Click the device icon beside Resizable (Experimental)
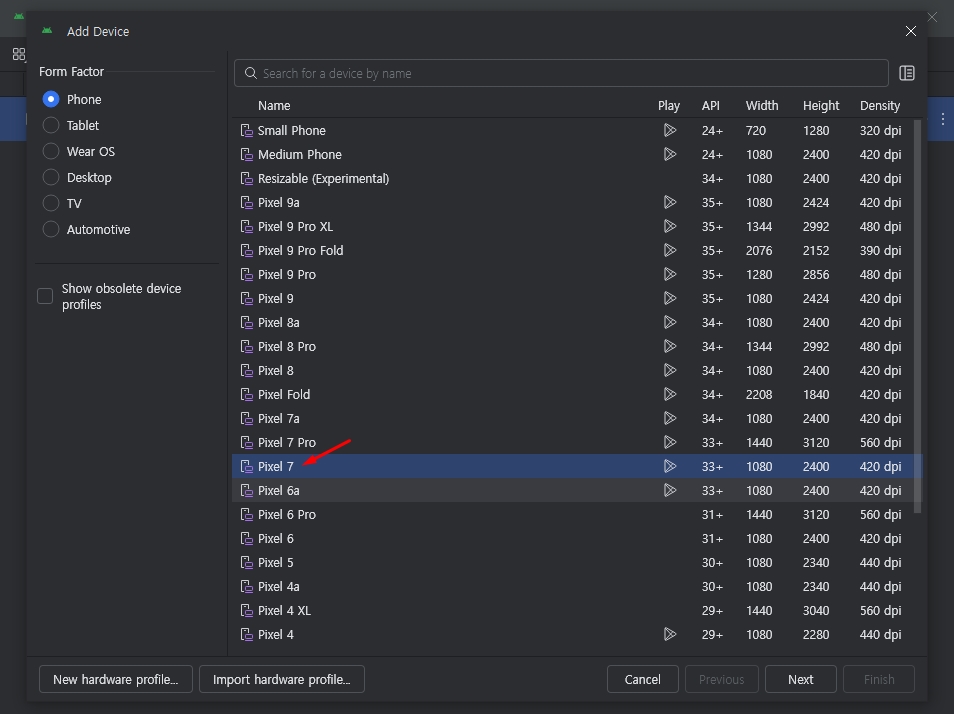The image size is (954, 714). click(x=246, y=179)
